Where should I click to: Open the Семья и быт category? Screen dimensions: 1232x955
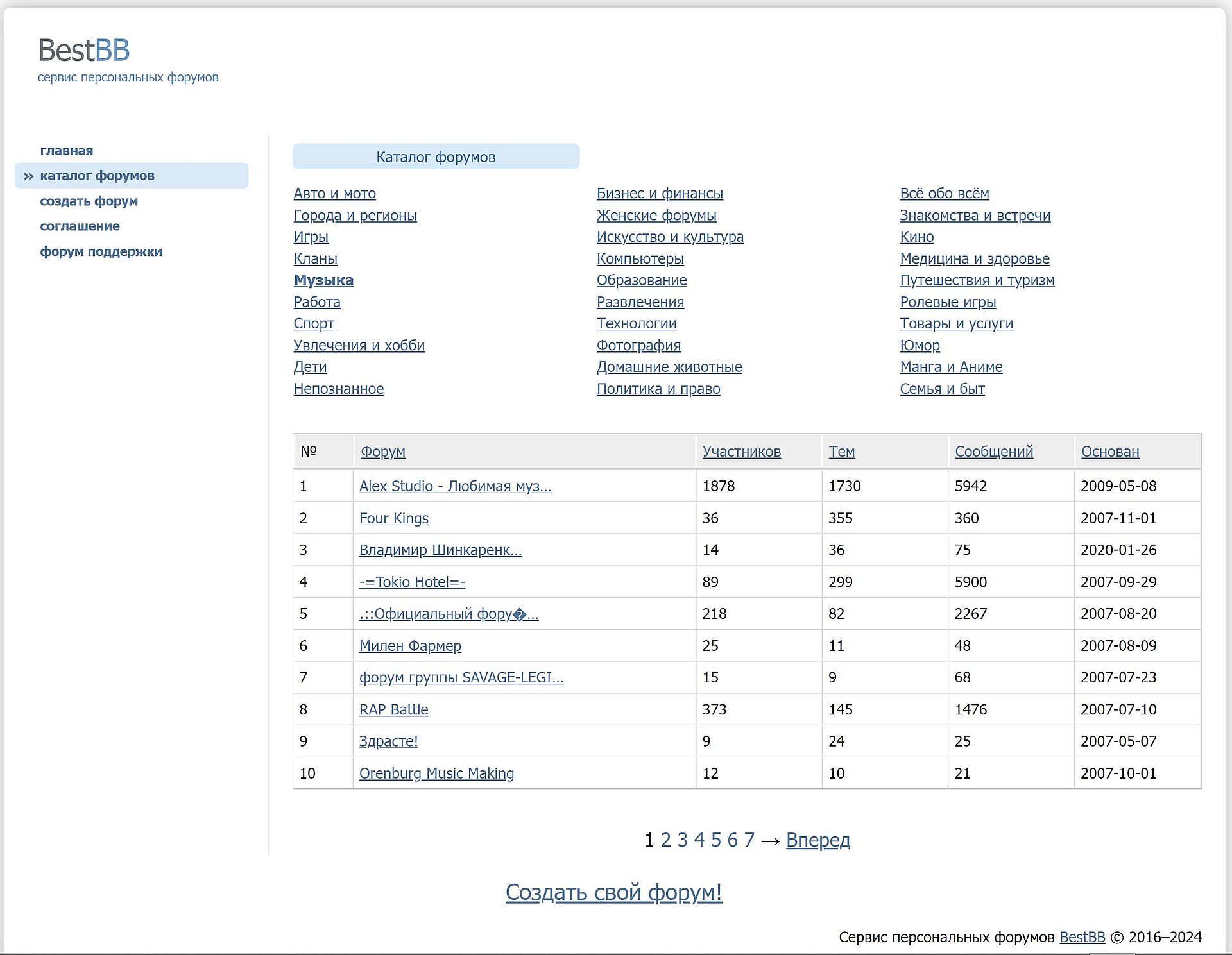pos(942,389)
